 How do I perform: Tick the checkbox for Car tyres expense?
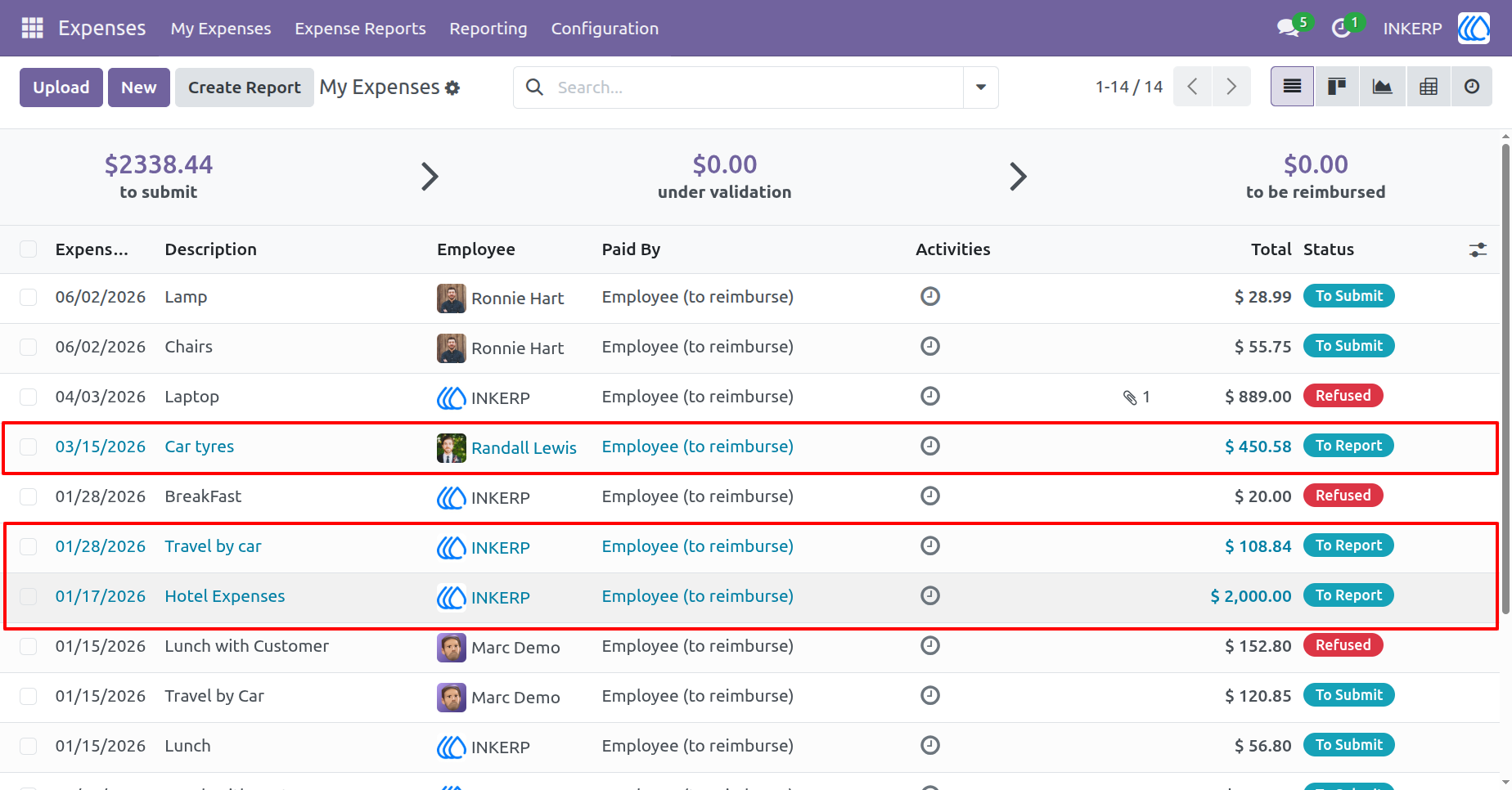(x=29, y=447)
